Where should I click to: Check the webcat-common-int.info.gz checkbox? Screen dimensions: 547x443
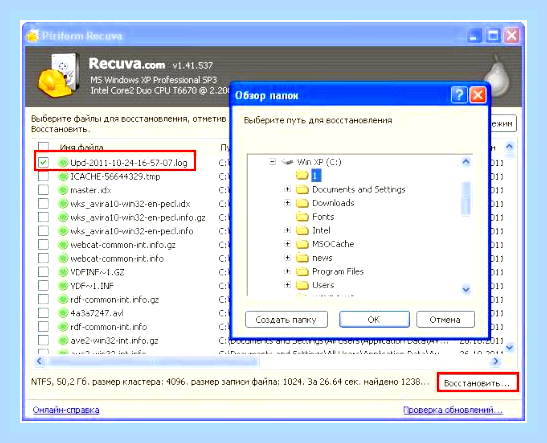click(43, 245)
